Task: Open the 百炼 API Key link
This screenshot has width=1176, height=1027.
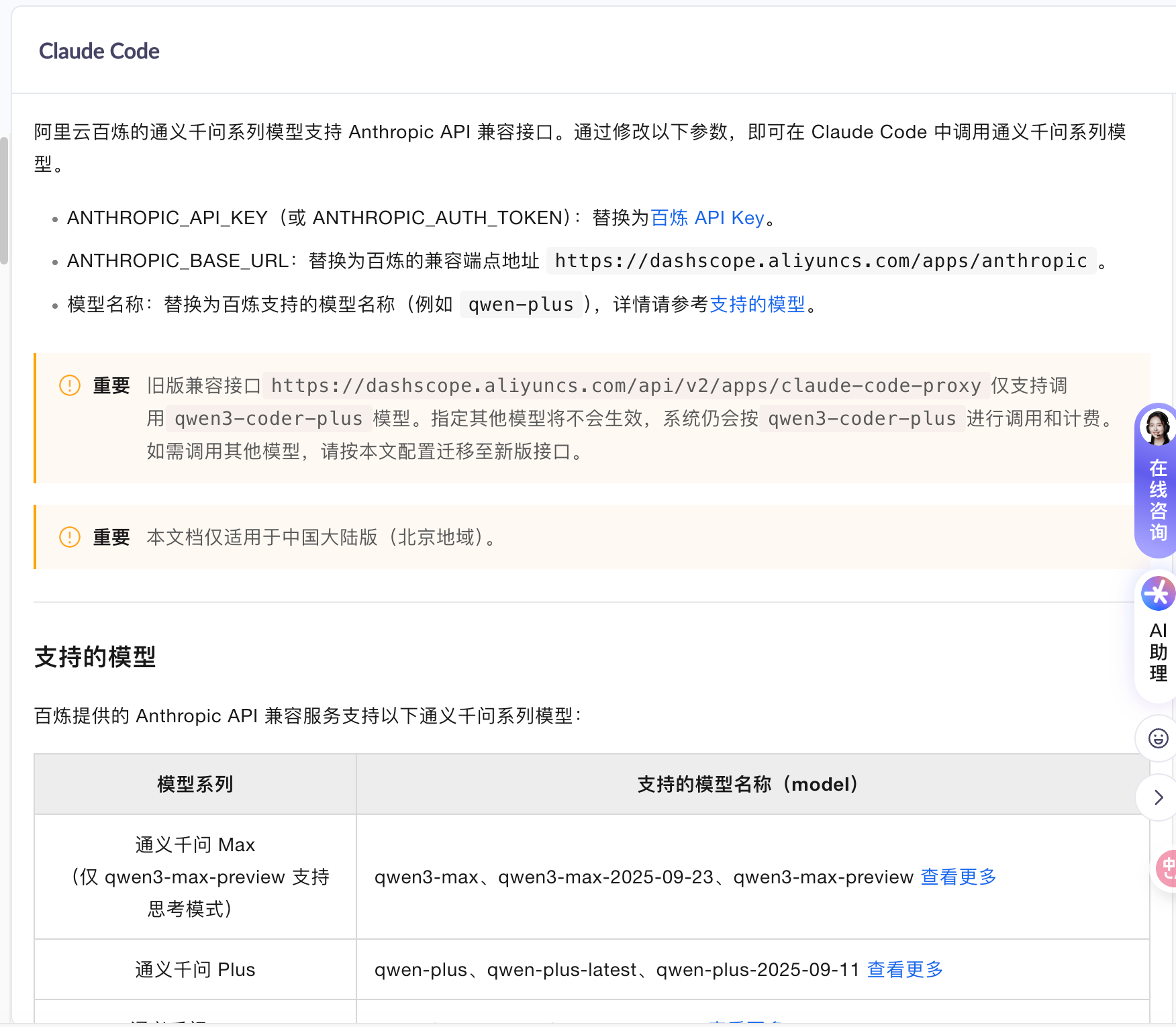Action: tap(707, 217)
